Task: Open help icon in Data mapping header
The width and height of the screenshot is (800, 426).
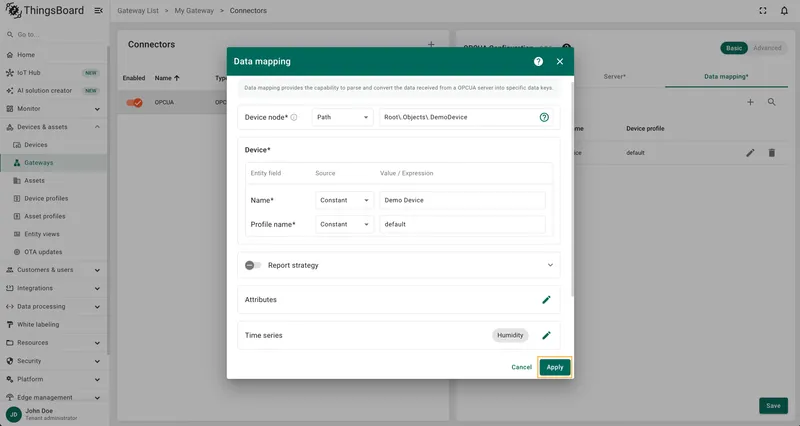Action: (x=538, y=61)
